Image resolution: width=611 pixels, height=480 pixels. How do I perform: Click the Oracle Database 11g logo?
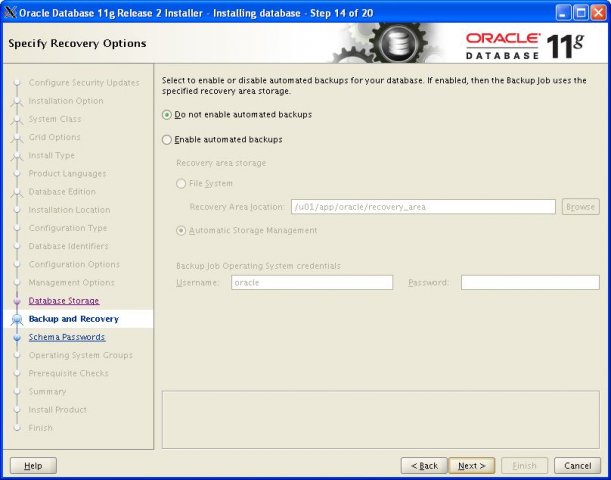(x=525, y=46)
